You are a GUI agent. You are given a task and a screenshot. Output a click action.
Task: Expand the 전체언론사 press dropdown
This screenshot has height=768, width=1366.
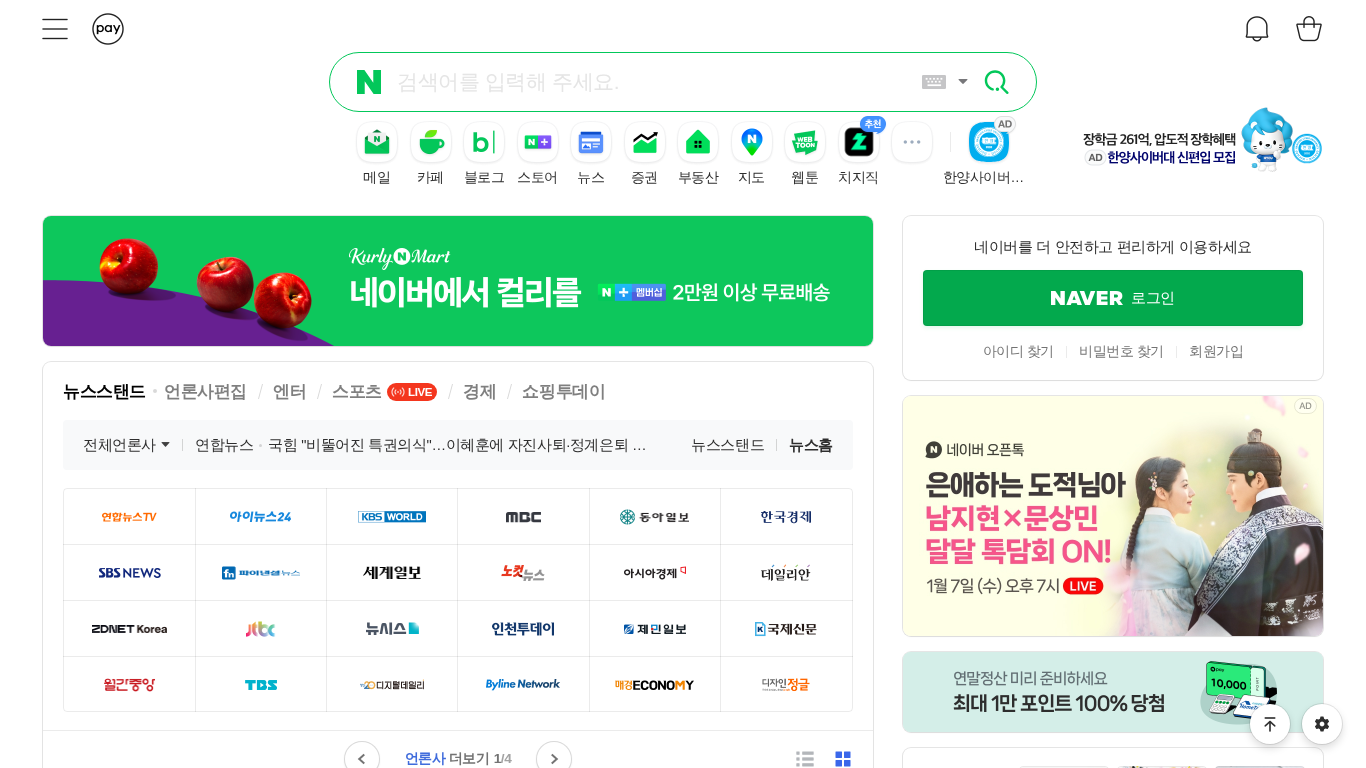coord(125,443)
